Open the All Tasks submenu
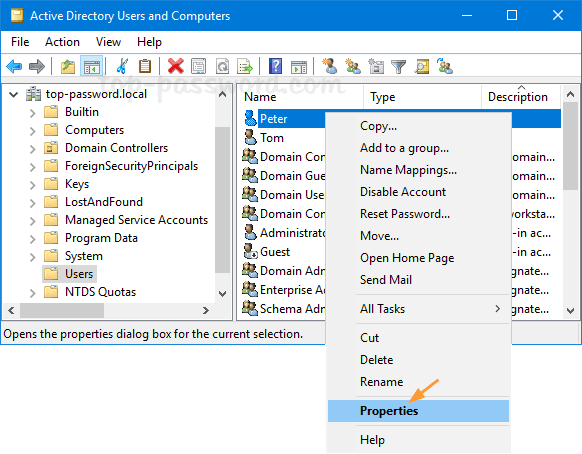582x454 pixels. tap(418, 308)
